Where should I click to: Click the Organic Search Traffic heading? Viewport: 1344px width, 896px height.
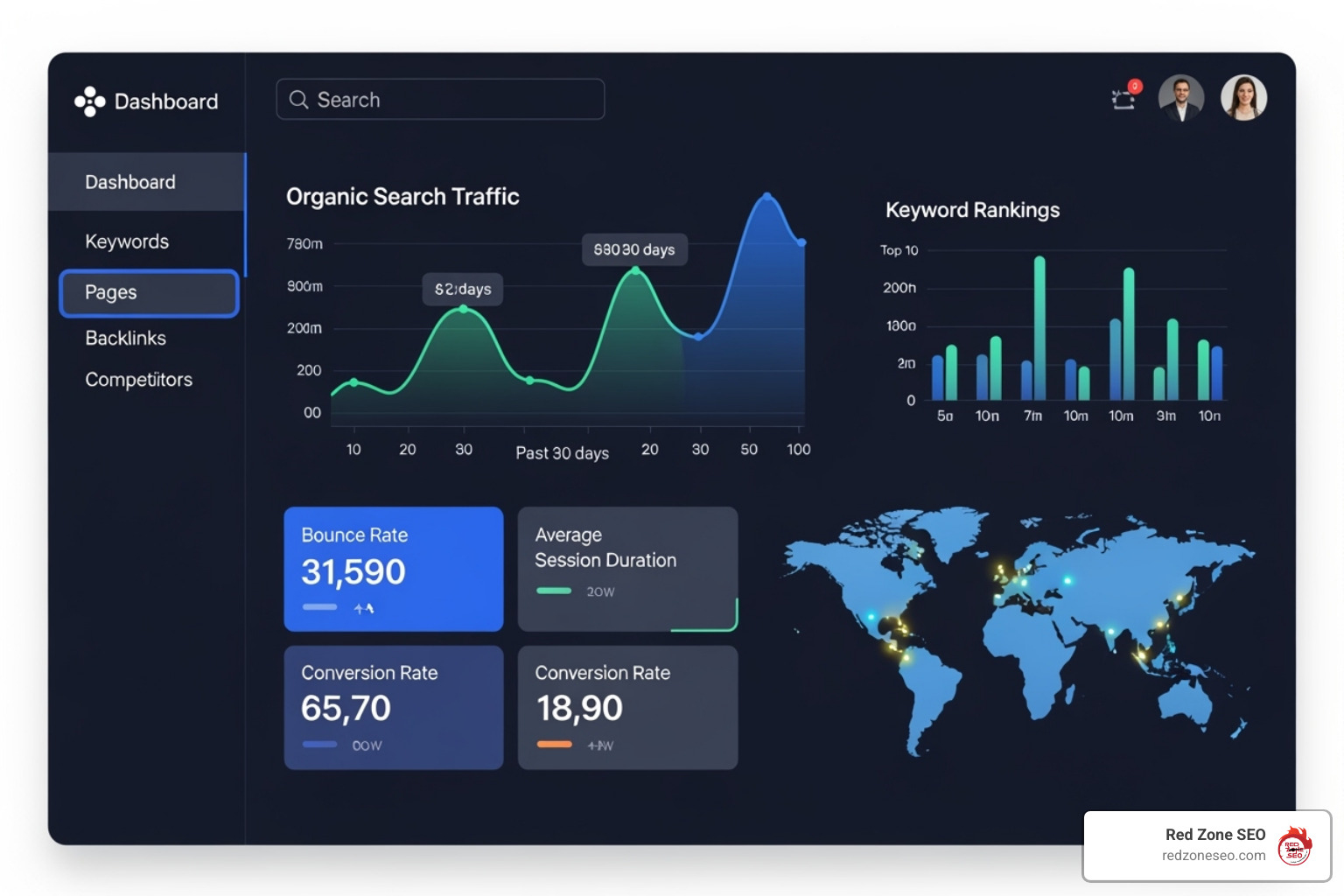tap(402, 197)
